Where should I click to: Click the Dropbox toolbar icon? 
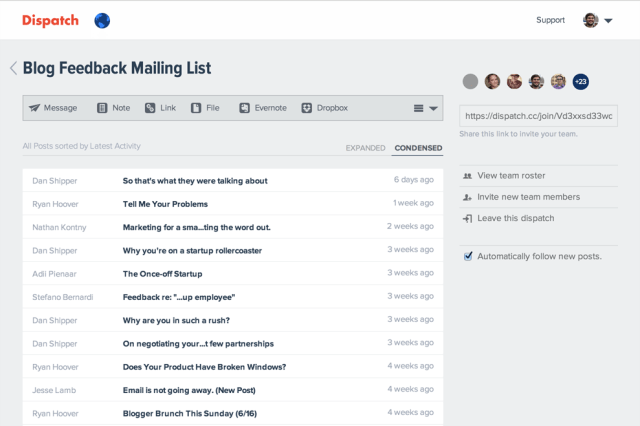[x=307, y=108]
